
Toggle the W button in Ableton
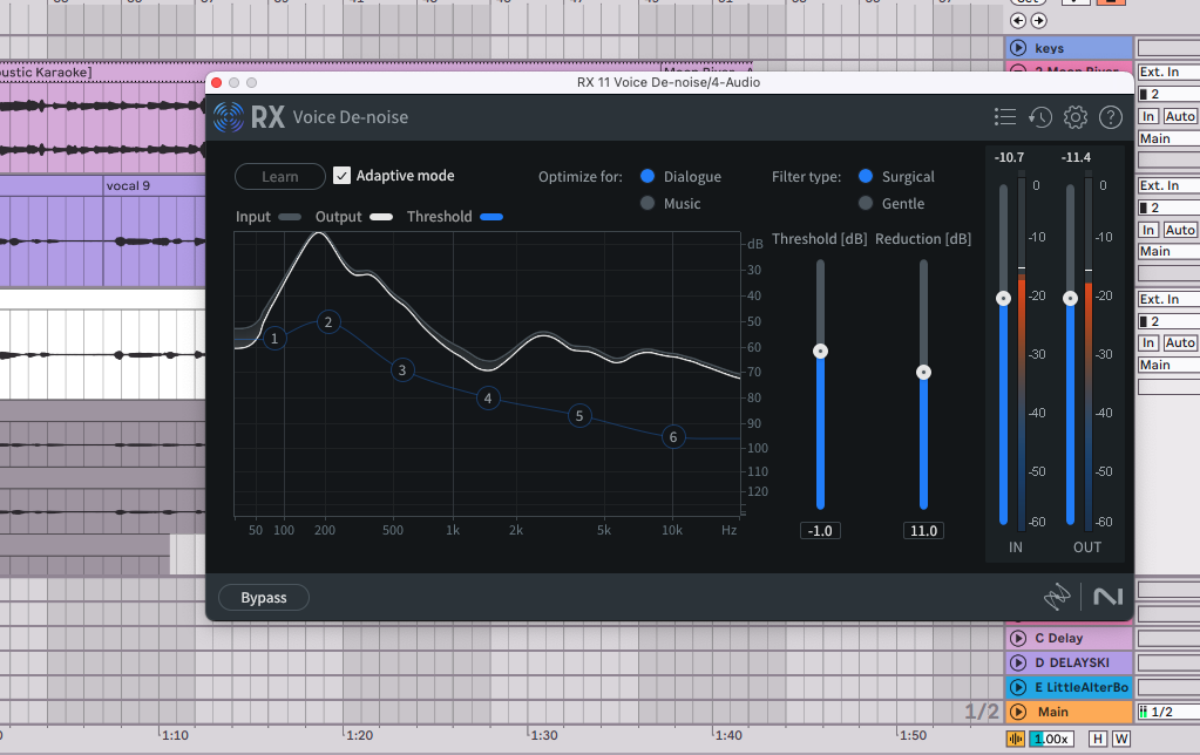click(1121, 739)
